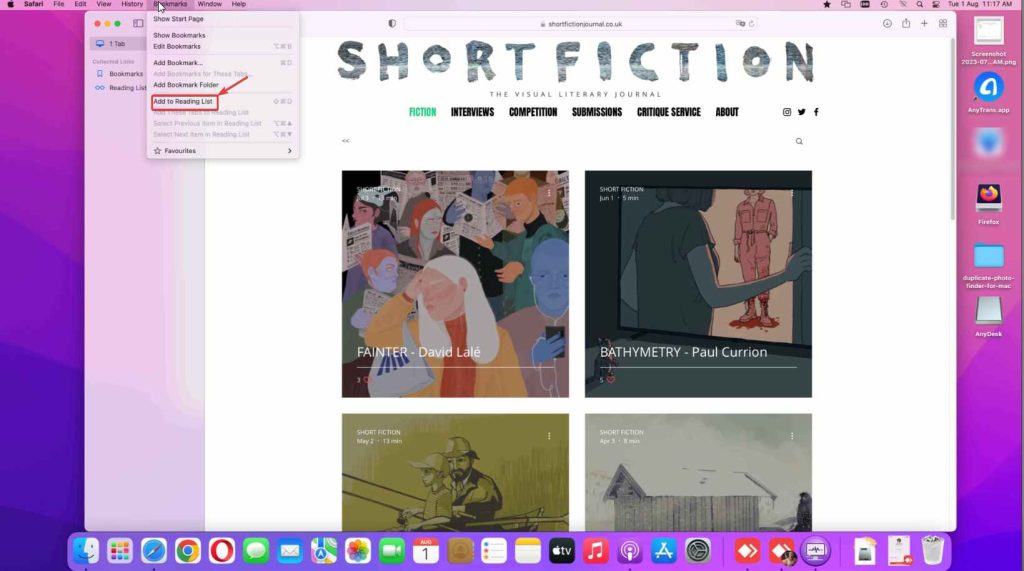
Task: Open Podcasts from the Dock
Action: 630,551
